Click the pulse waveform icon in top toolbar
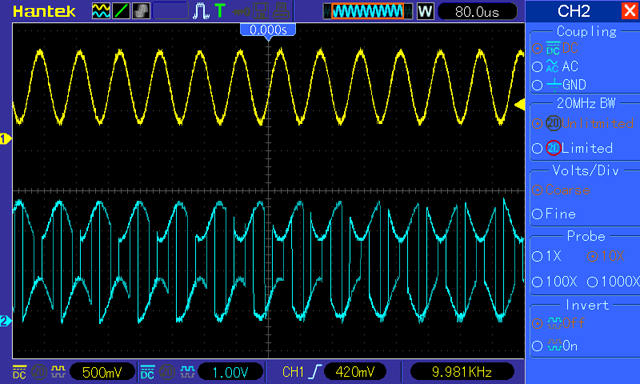This screenshot has height=384, width=640. 200,11
